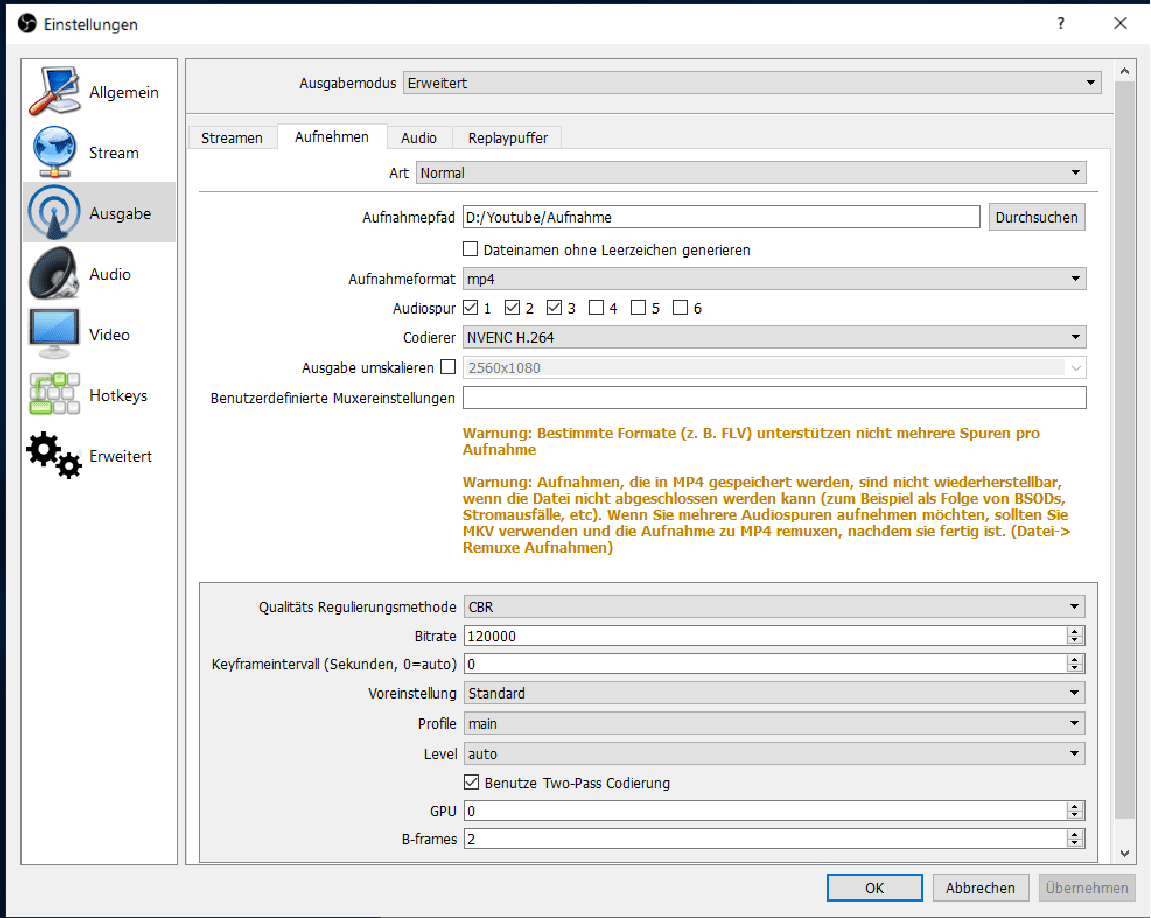The image size is (1151, 918).
Task: Click the Durchsuchen button
Action: coord(1036,217)
